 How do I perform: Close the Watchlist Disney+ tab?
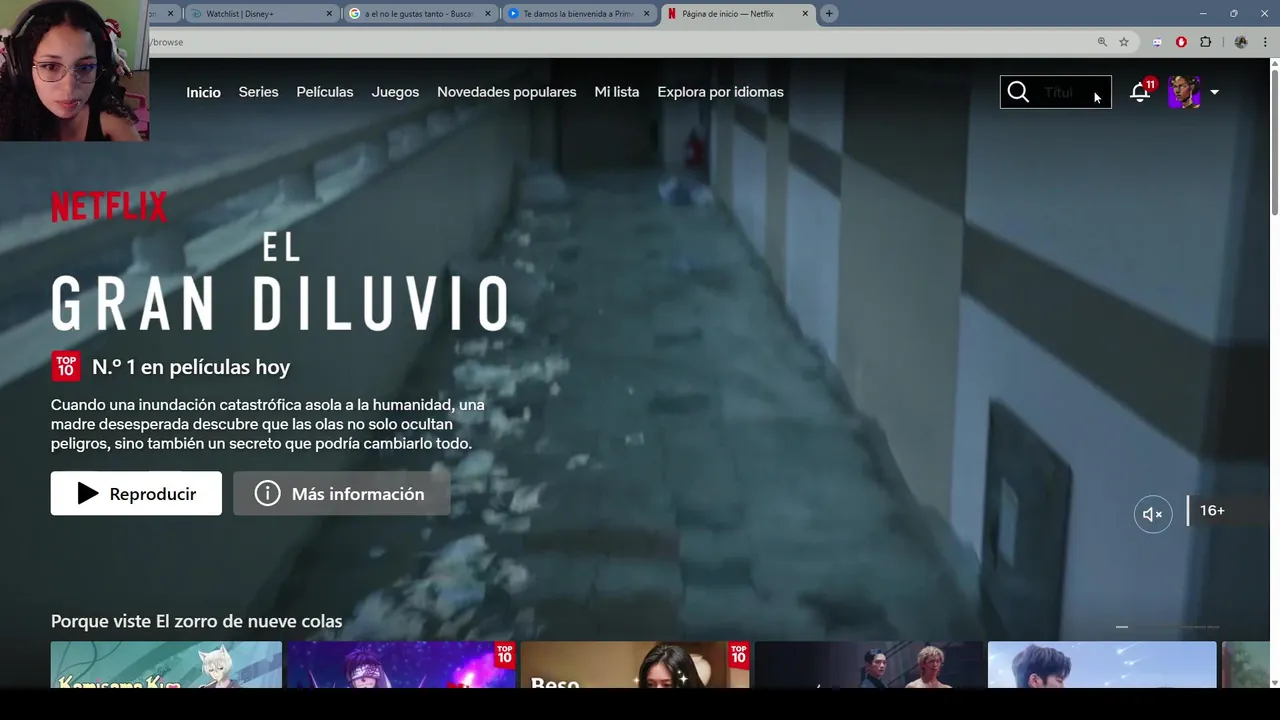pyautogui.click(x=329, y=14)
